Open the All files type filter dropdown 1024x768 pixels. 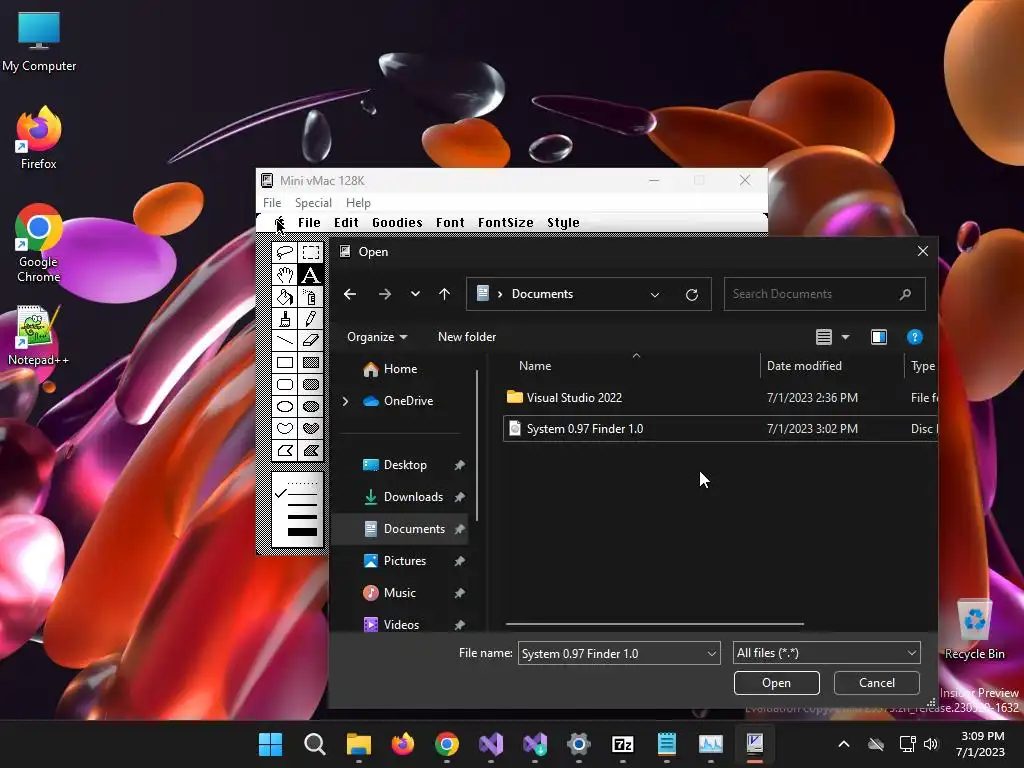826,653
